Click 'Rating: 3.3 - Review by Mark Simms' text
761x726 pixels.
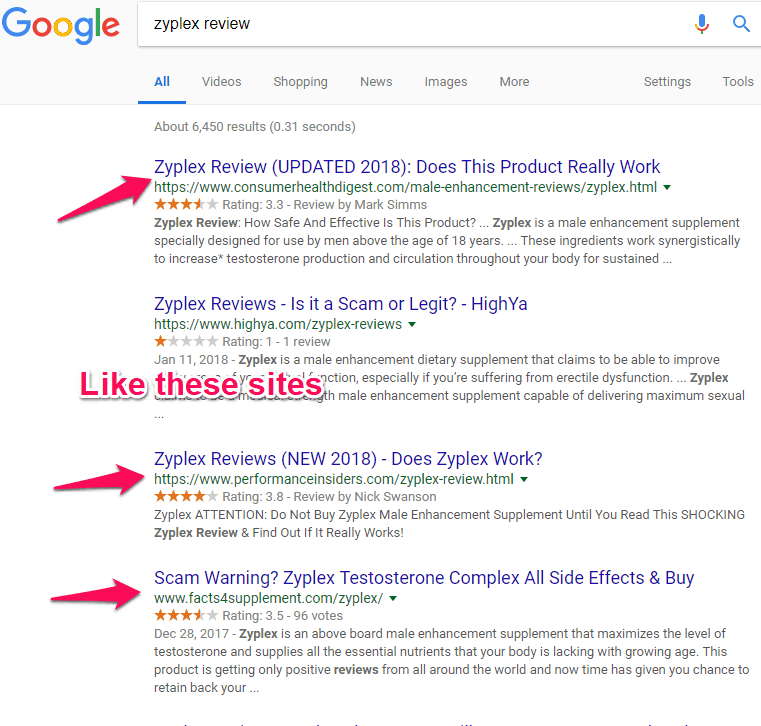324,205
